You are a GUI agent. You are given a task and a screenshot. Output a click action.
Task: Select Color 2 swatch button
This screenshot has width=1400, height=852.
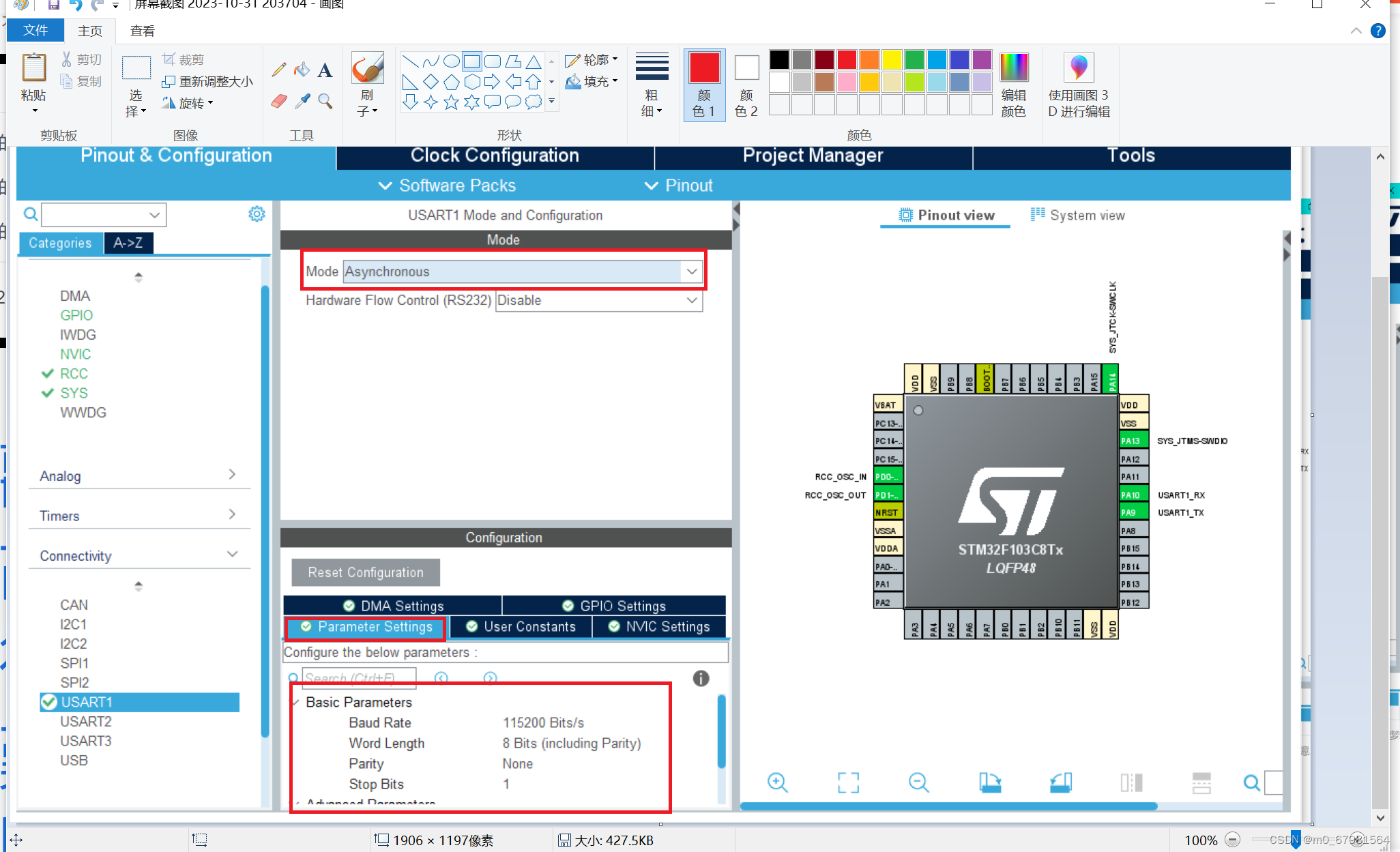(x=746, y=85)
